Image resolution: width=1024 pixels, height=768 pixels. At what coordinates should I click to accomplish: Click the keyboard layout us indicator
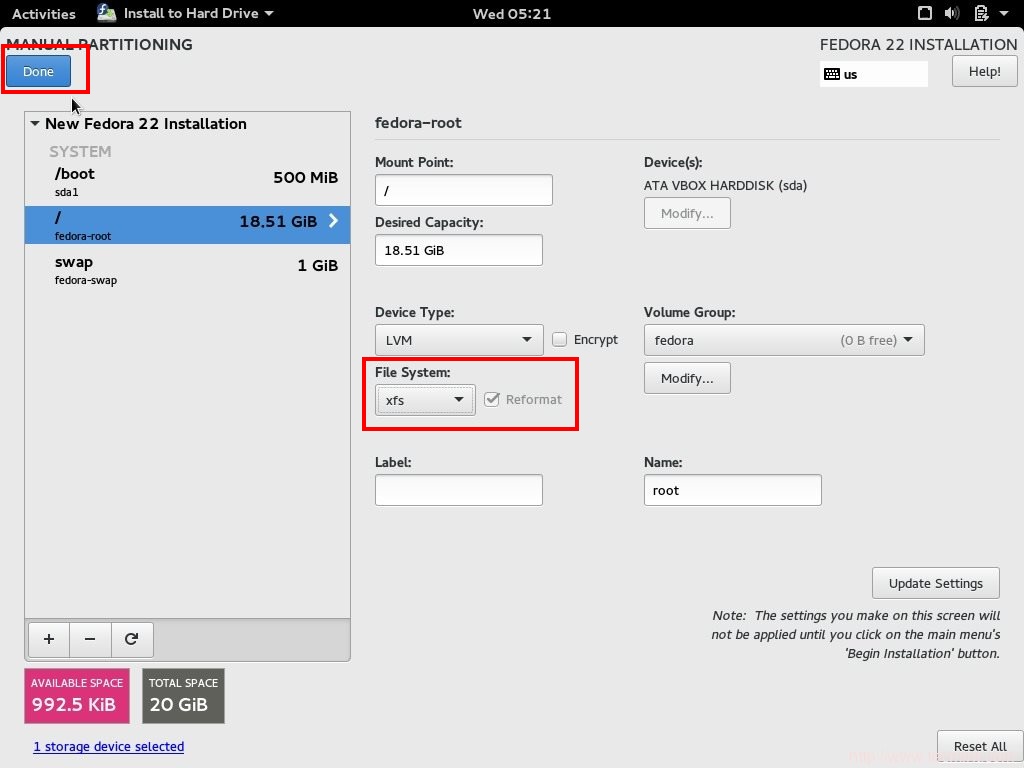873,74
